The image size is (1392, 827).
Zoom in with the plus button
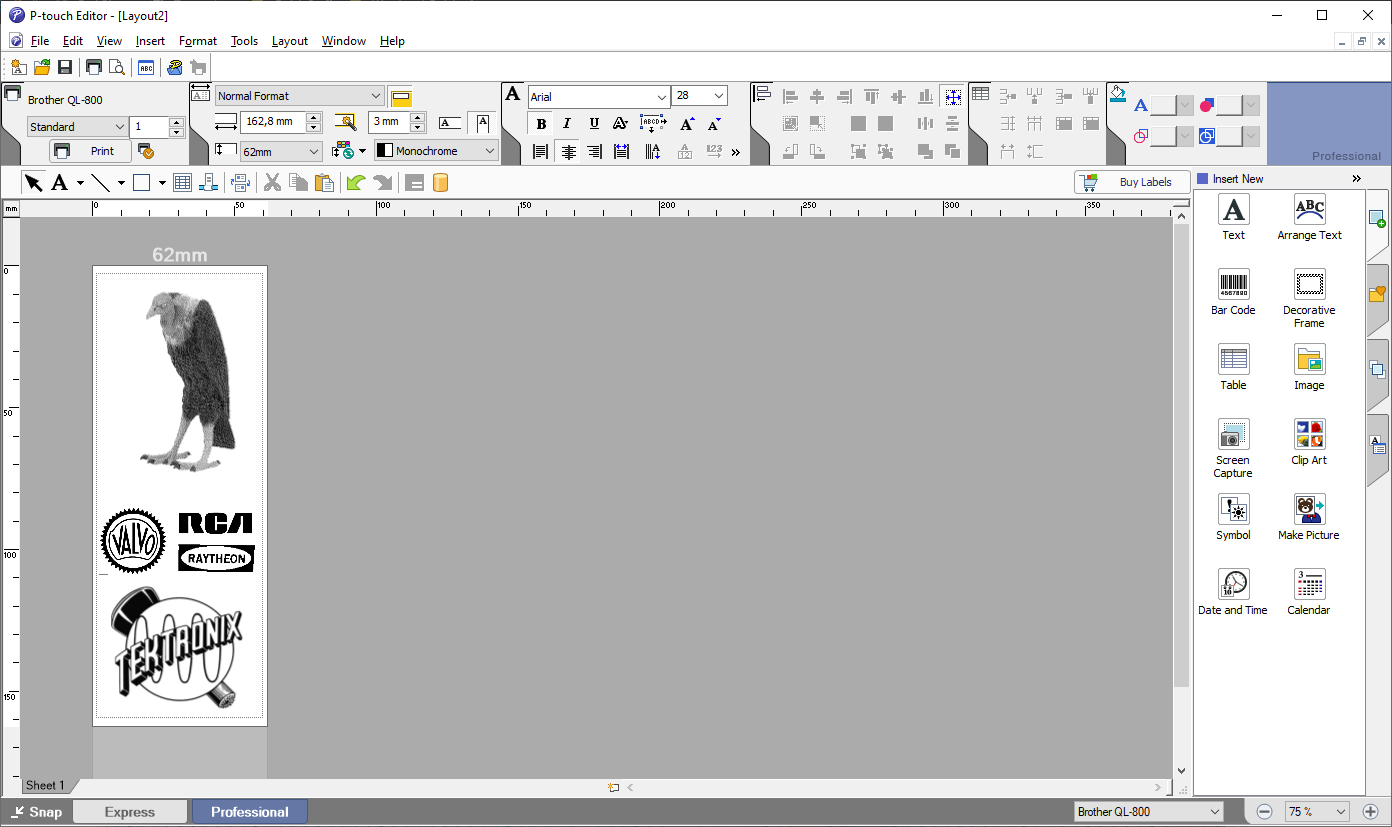[x=1371, y=812]
